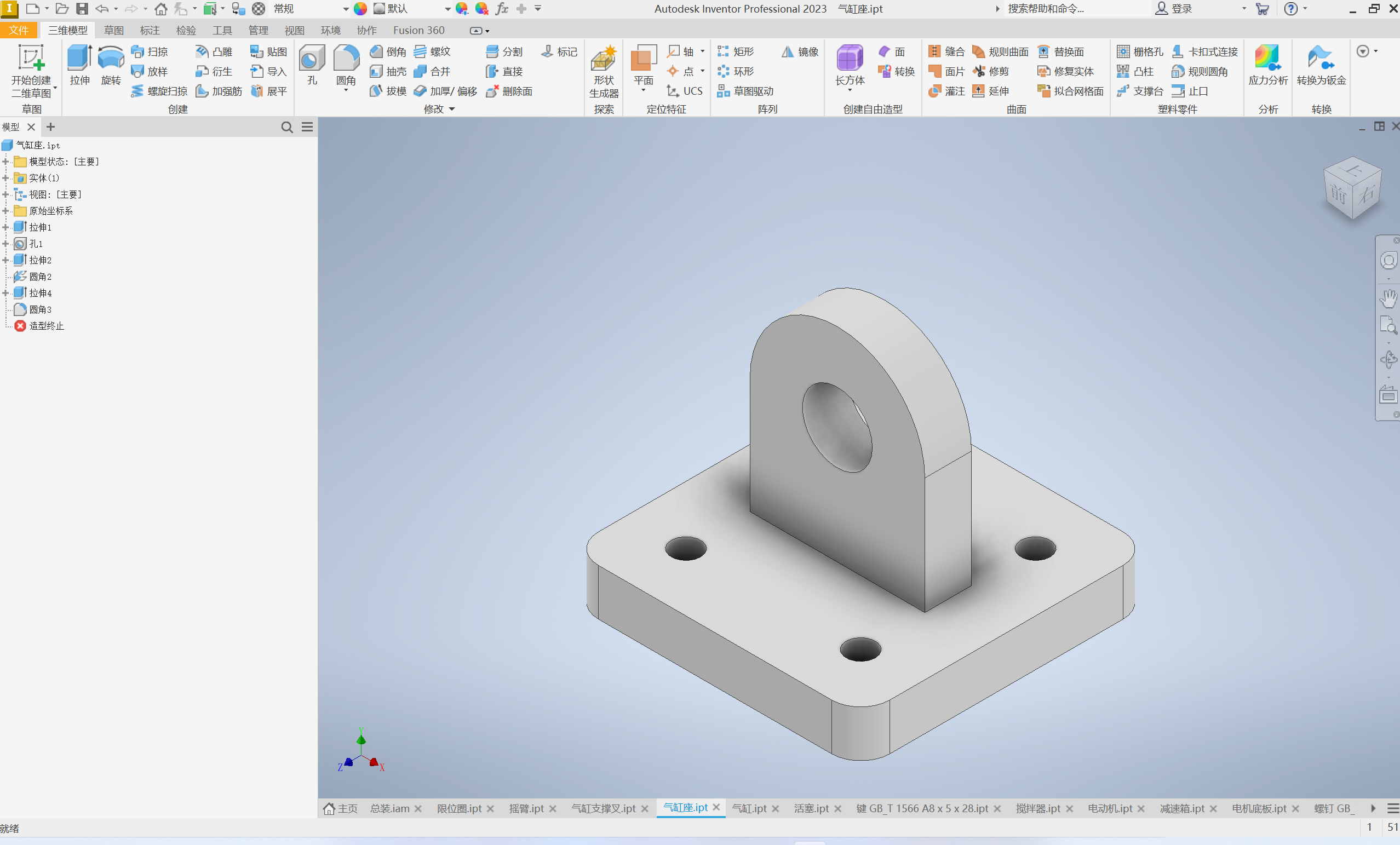
Task: Expand the 原始坐标系 folder
Action: 5,211
